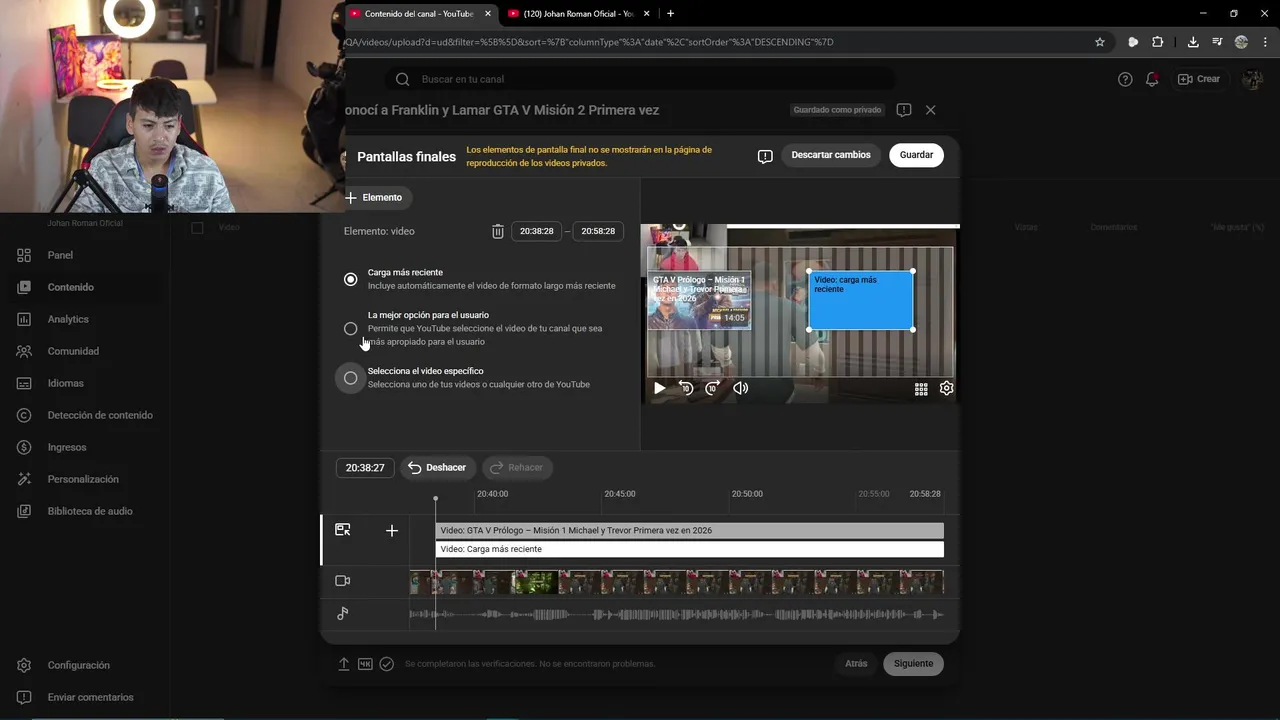The height and width of the screenshot is (720, 1280).
Task: Open preview settings gear
Action: [x=946, y=388]
